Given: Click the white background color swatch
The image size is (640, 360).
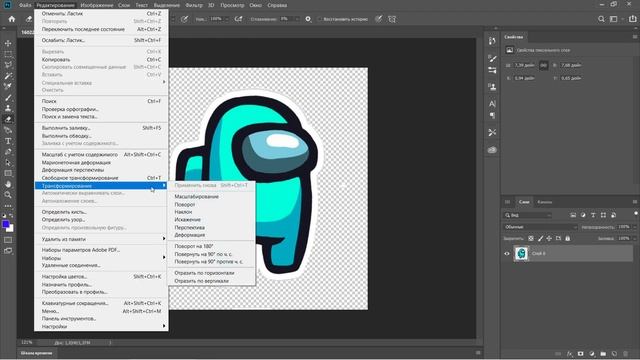Looking at the screenshot, I should [10, 228].
